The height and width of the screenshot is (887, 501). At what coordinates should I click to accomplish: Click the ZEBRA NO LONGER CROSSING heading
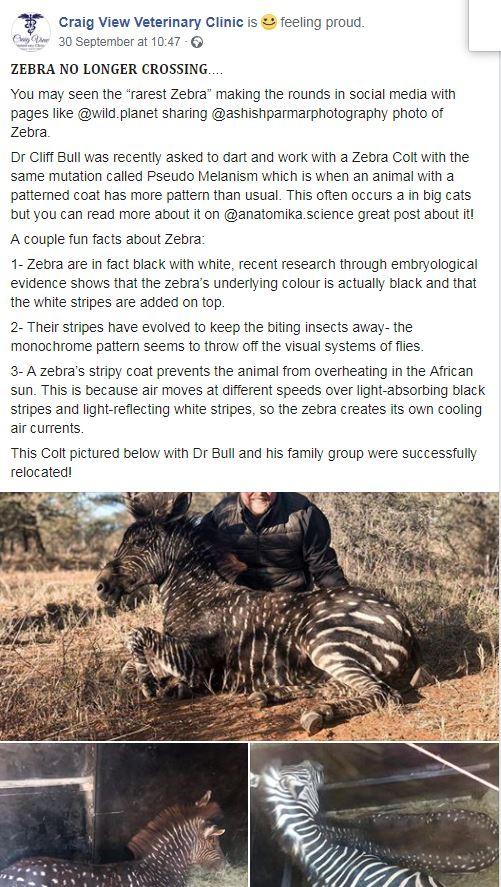(x=116, y=70)
